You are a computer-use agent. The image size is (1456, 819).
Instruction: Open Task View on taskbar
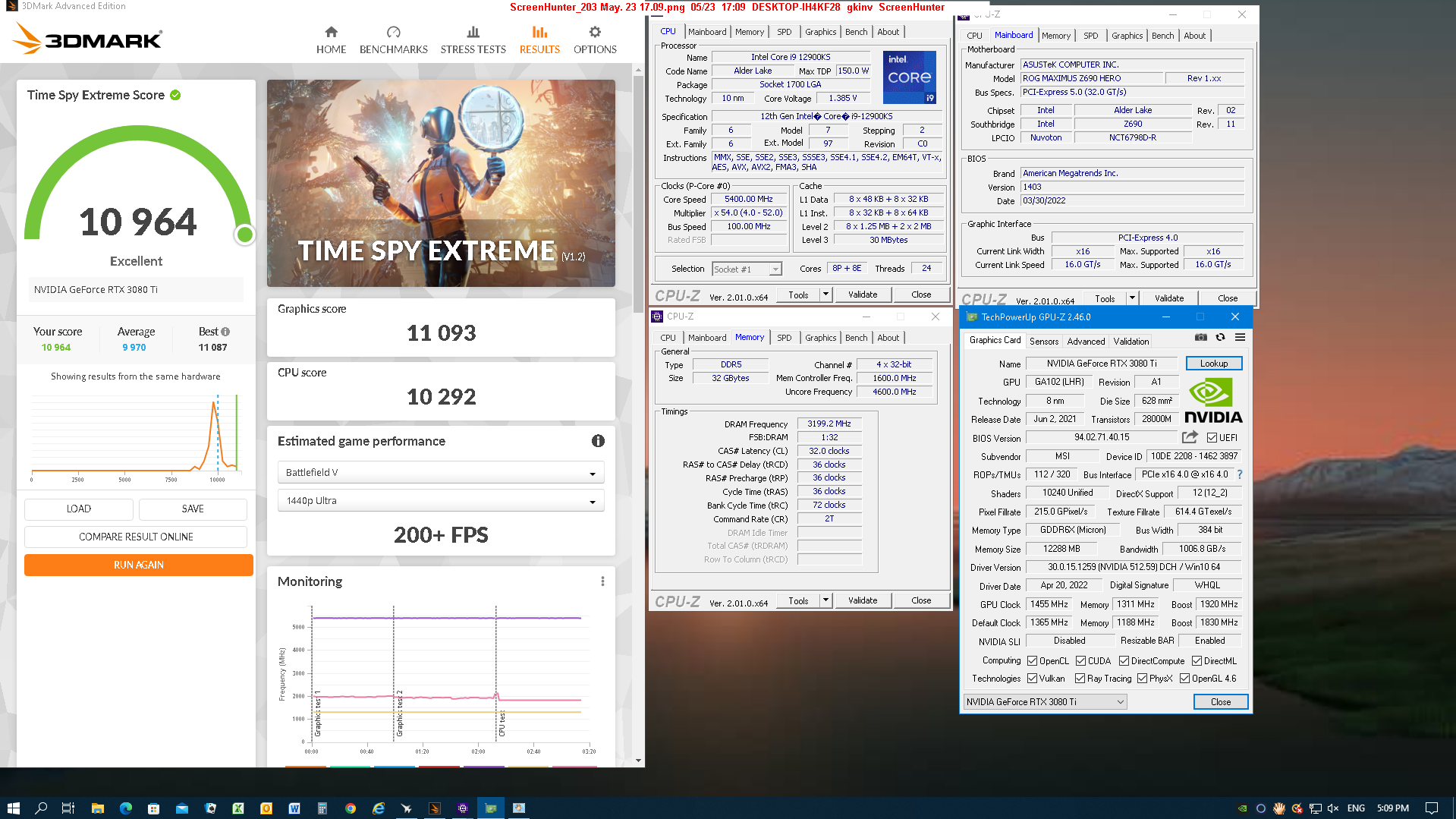(x=68, y=808)
